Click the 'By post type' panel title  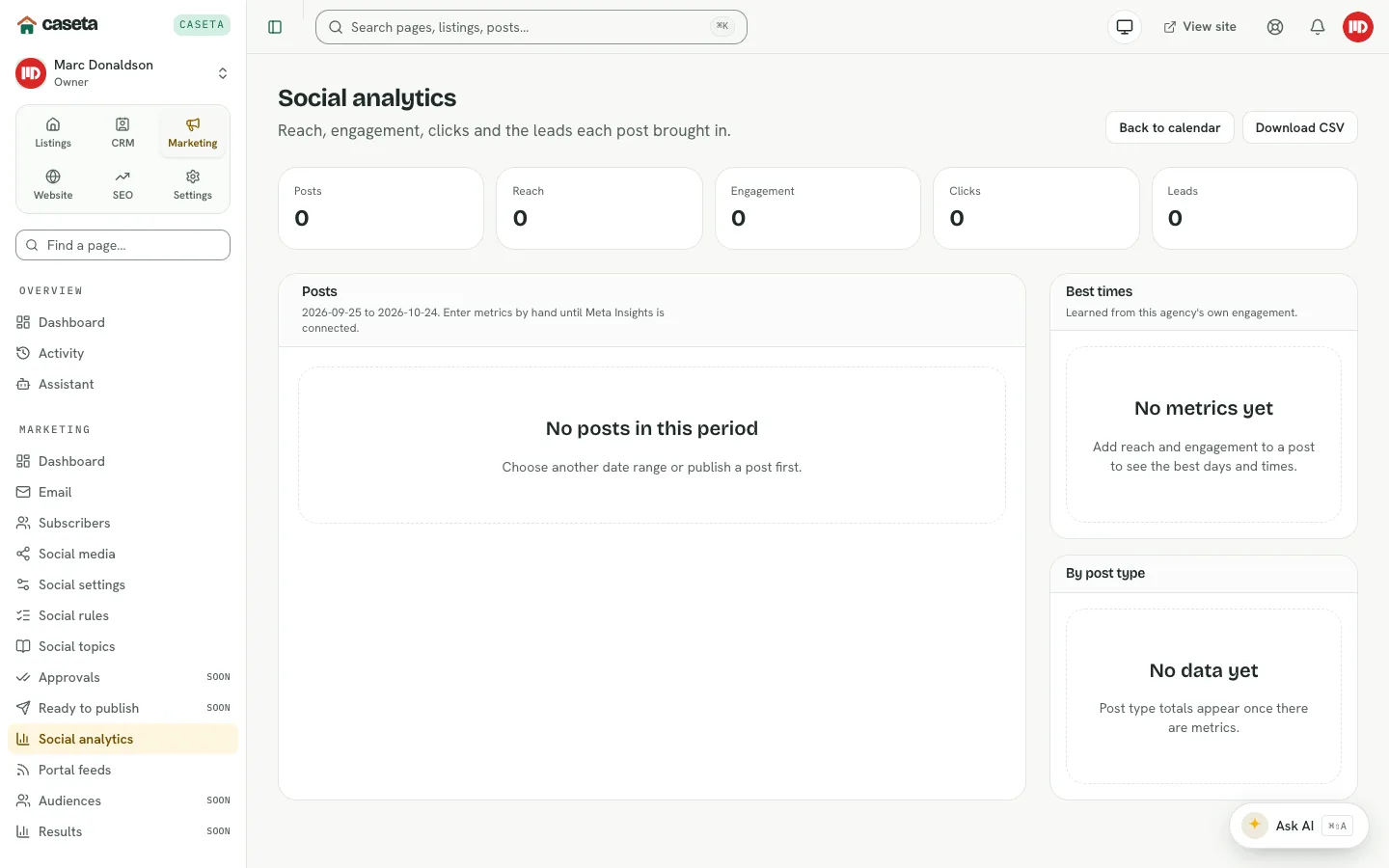click(1105, 573)
